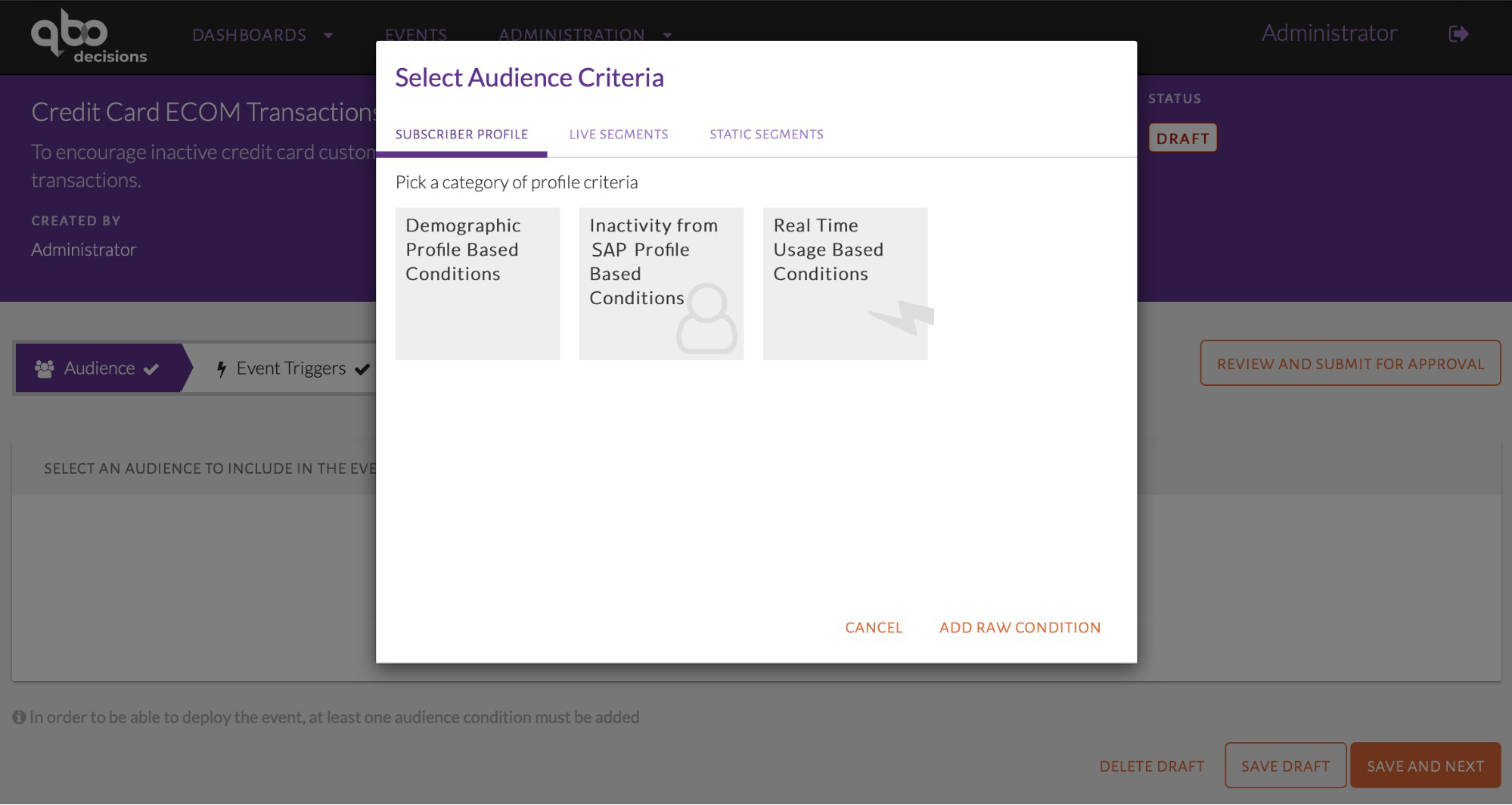Go to the Event Triggers step
The height and width of the screenshot is (805, 1512).
click(x=291, y=368)
